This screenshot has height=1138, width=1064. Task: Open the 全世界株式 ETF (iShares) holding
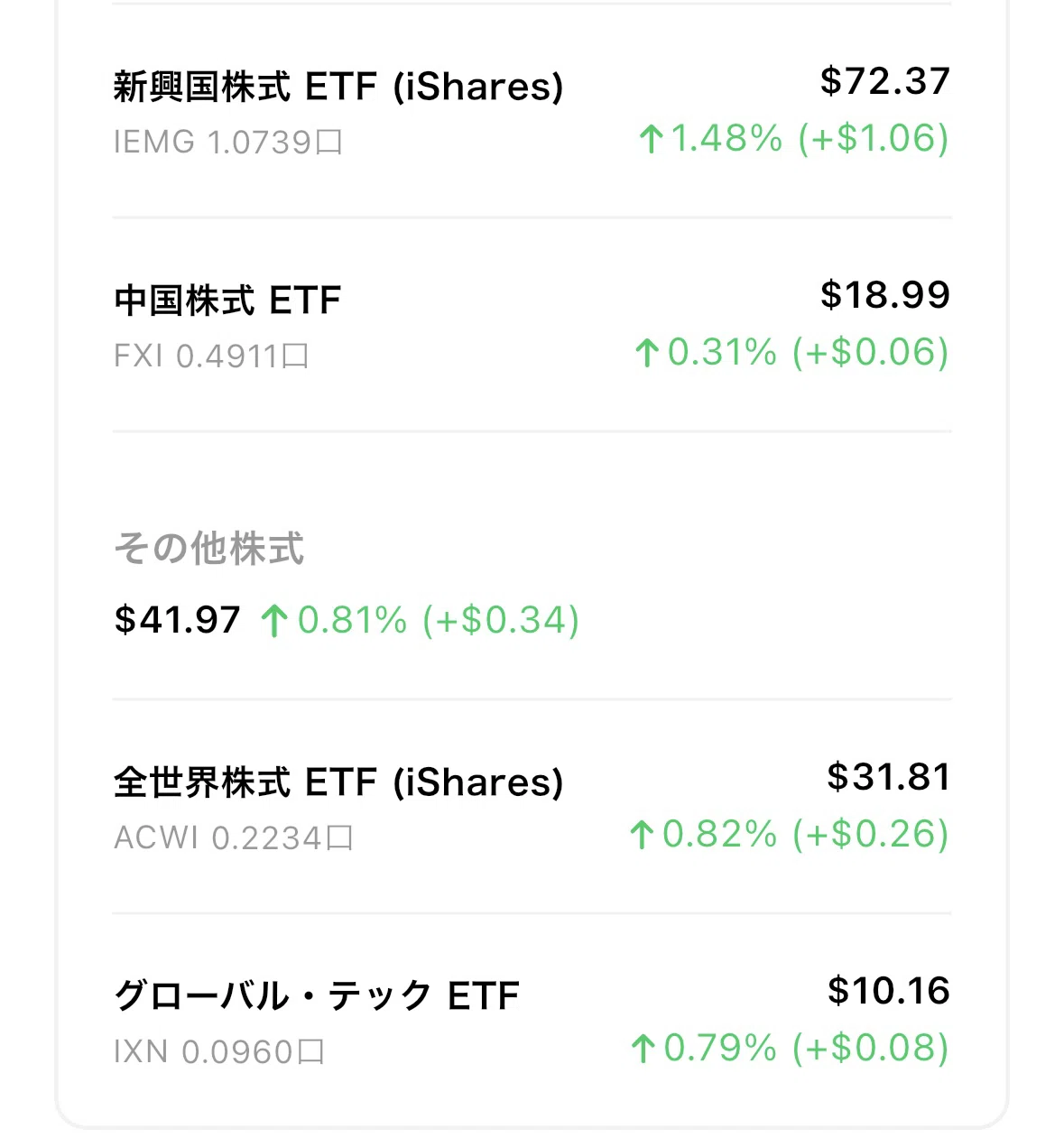click(532, 806)
